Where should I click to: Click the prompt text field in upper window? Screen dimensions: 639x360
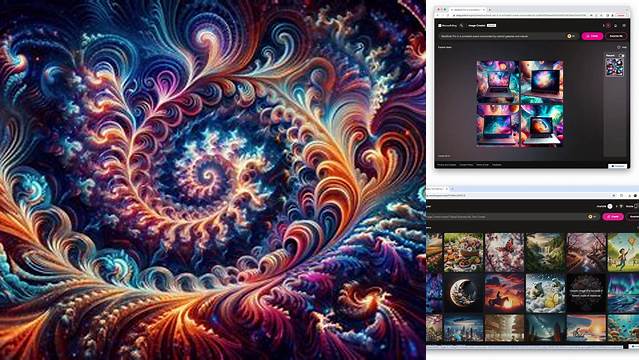(501, 36)
